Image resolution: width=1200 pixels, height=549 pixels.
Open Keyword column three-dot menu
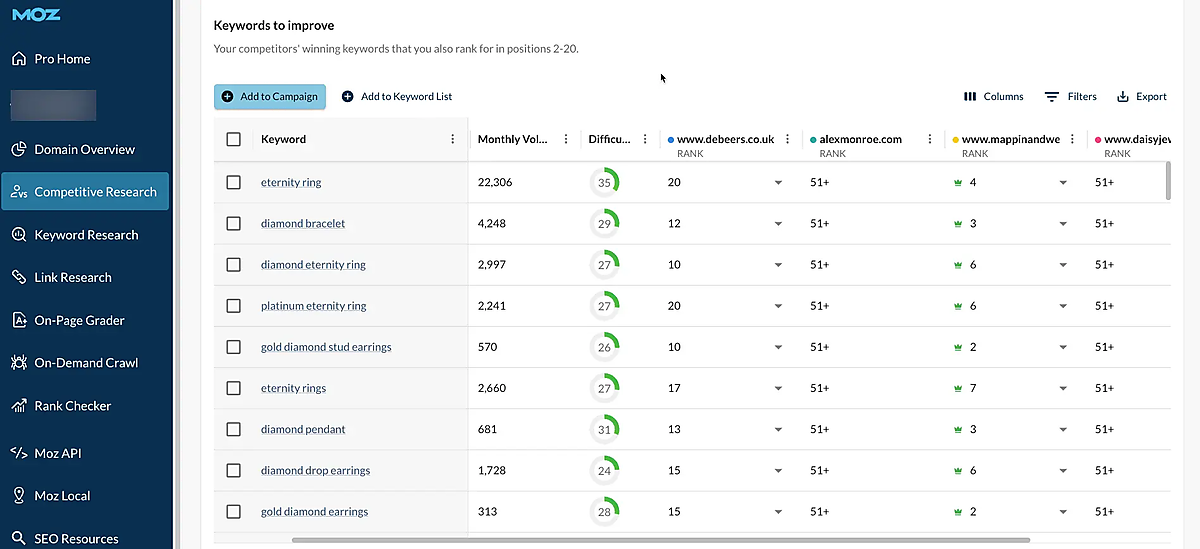tap(453, 140)
